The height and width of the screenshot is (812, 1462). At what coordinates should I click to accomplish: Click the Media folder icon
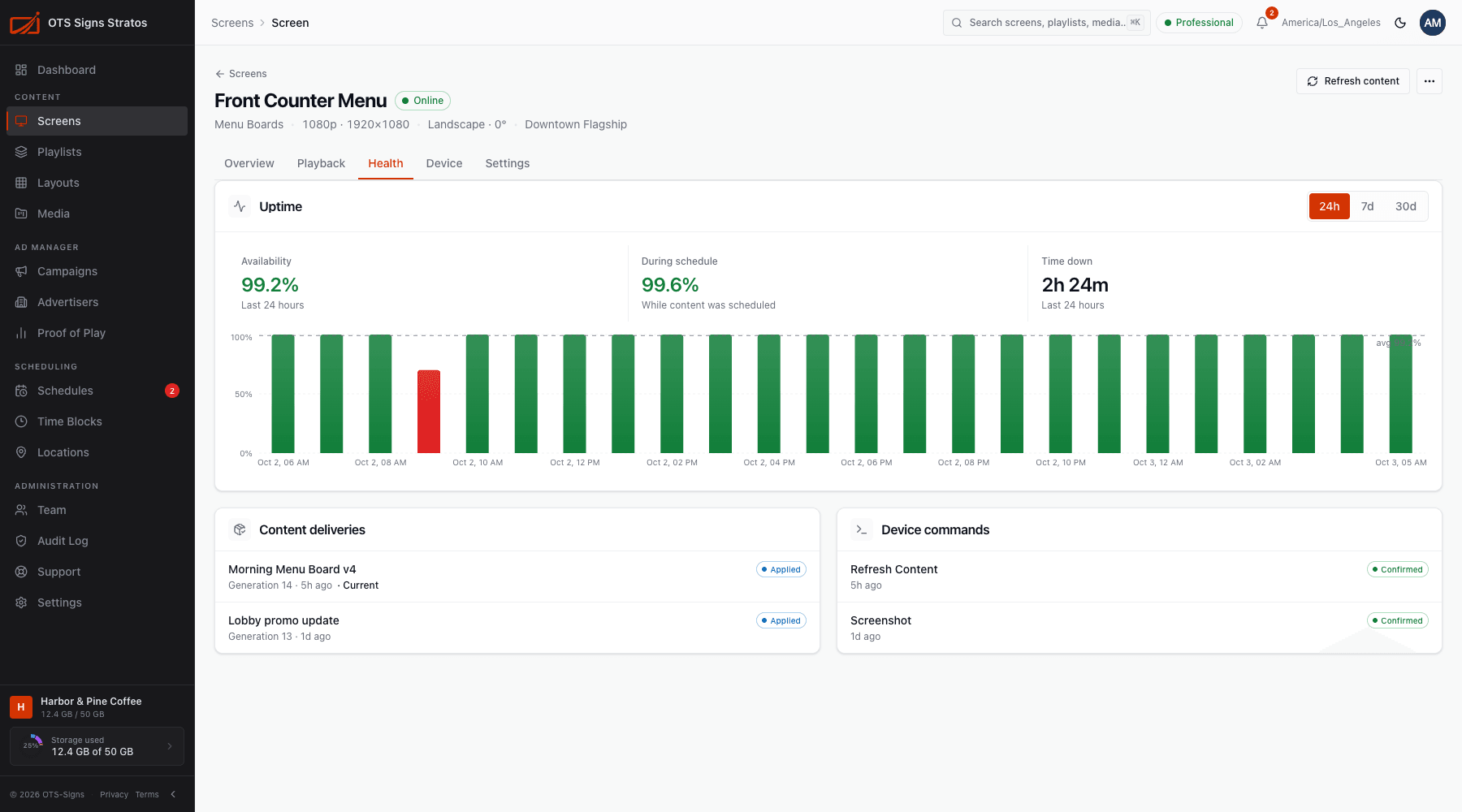tap(21, 214)
